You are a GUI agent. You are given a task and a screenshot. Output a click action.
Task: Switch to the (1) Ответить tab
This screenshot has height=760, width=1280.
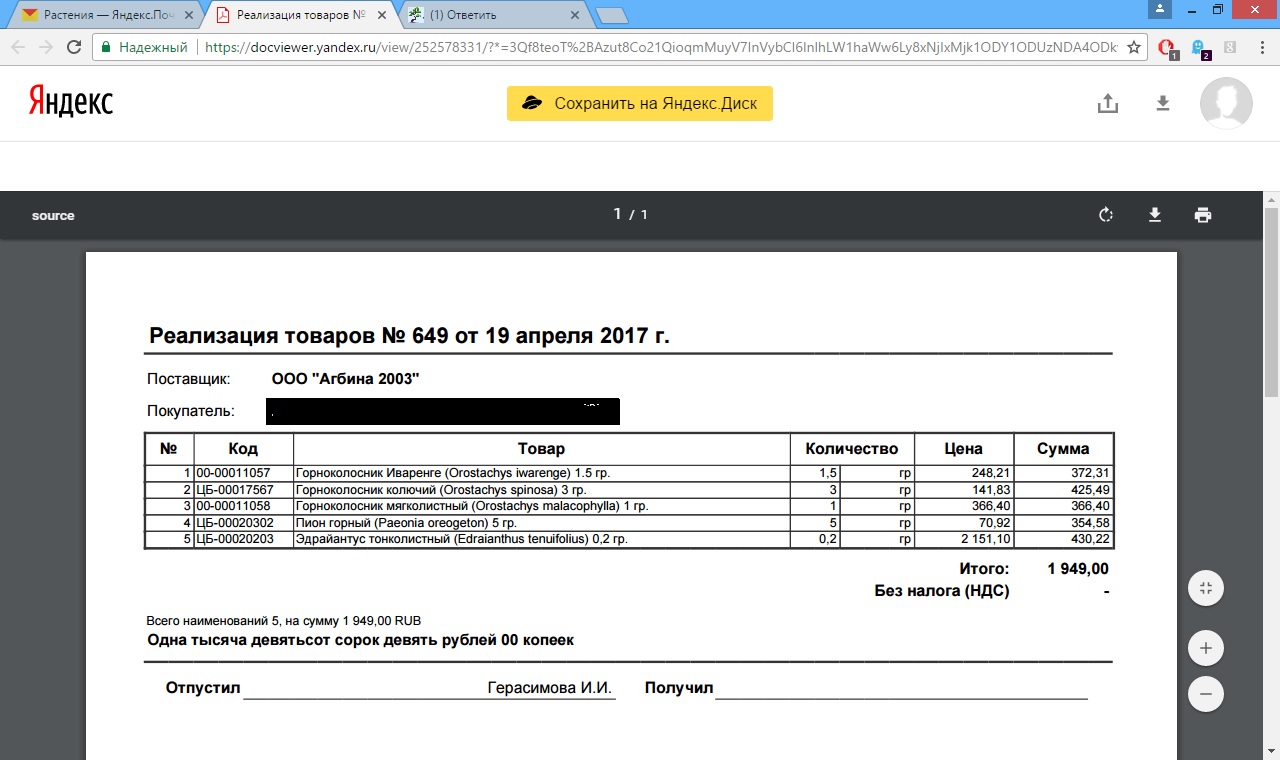click(490, 15)
